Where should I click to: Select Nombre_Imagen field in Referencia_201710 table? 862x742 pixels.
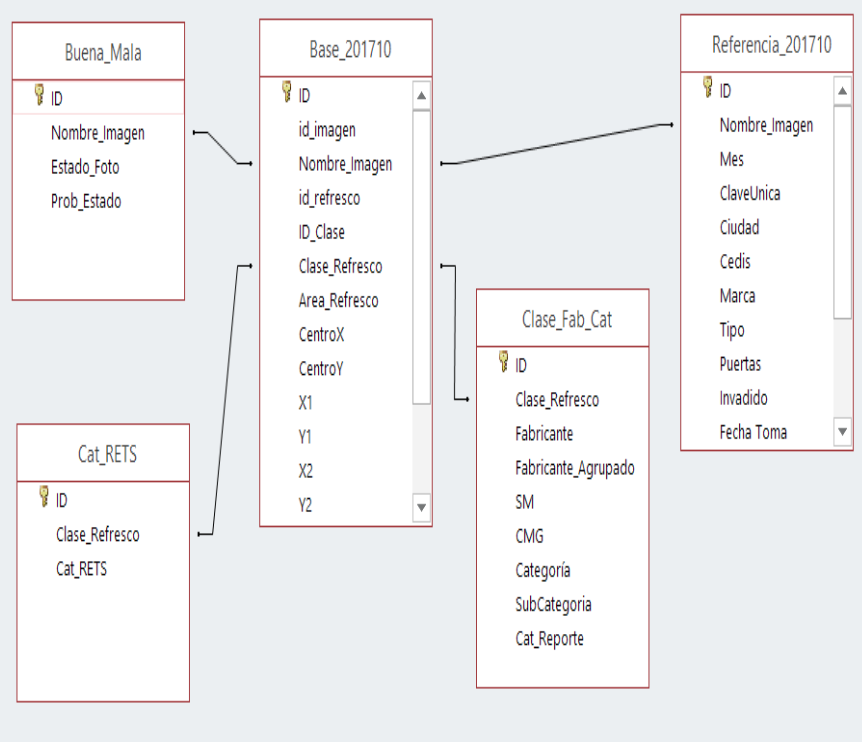click(766, 125)
